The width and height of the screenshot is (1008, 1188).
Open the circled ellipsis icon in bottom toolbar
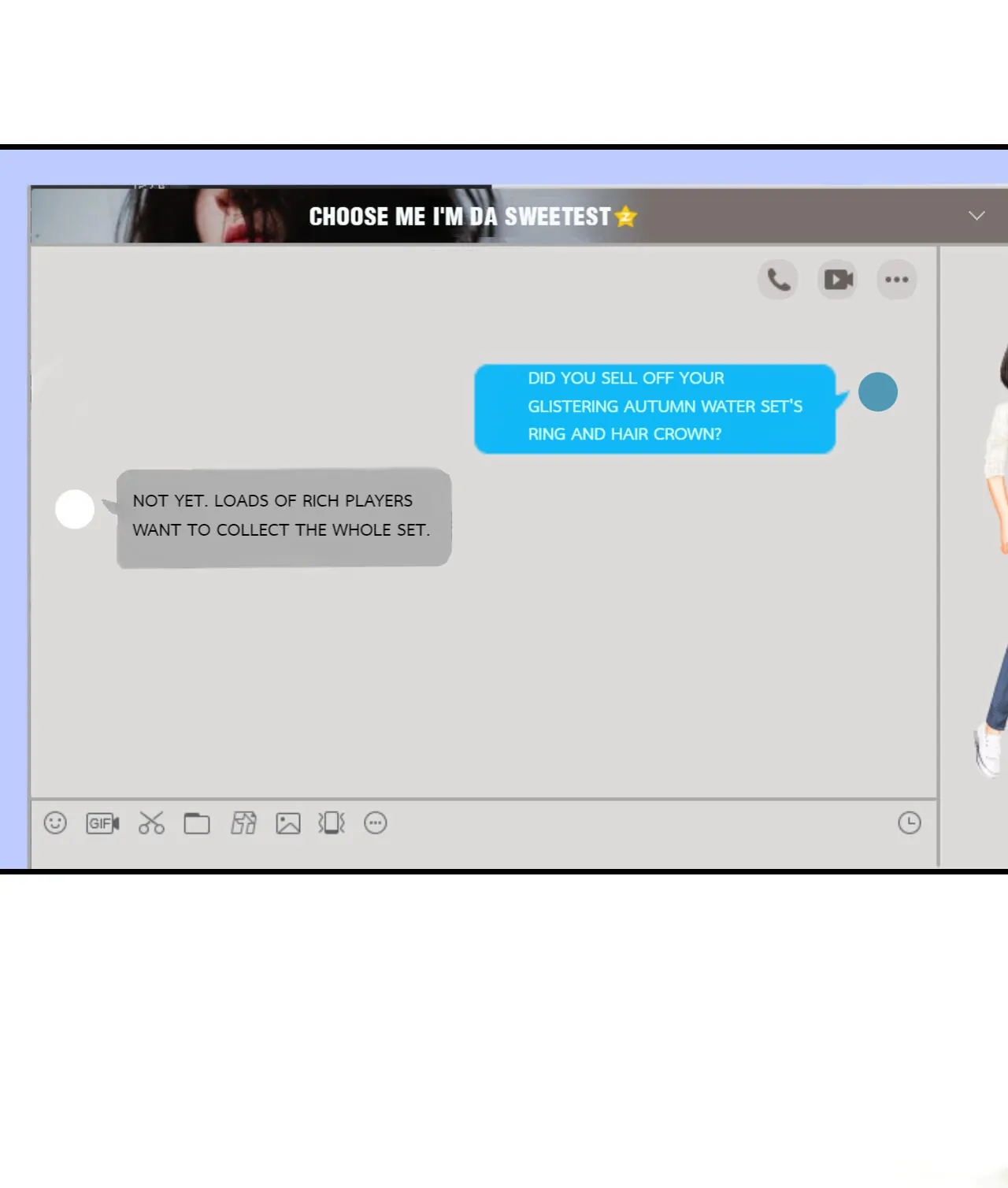click(x=376, y=823)
